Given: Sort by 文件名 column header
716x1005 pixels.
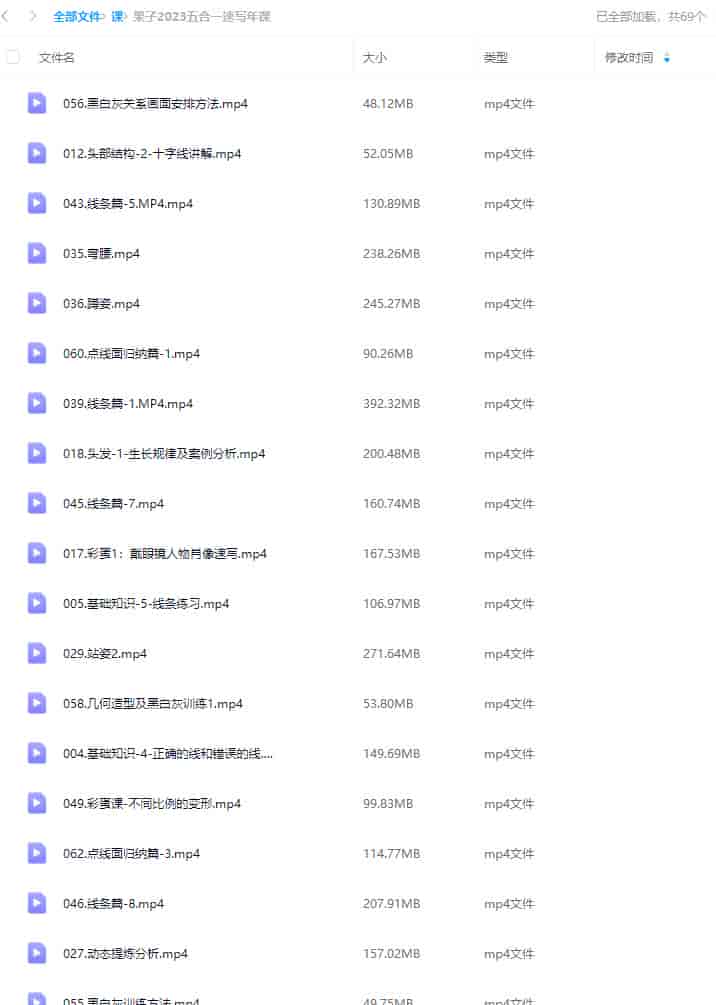Looking at the screenshot, I should 57,58.
